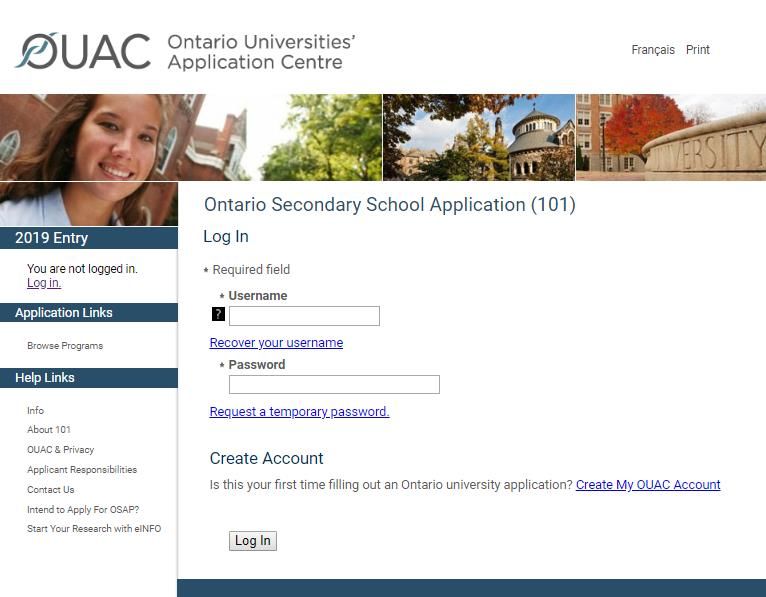The width and height of the screenshot is (766, 597).
Task: Open Recover your username link
Action: pyautogui.click(x=276, y=343)
